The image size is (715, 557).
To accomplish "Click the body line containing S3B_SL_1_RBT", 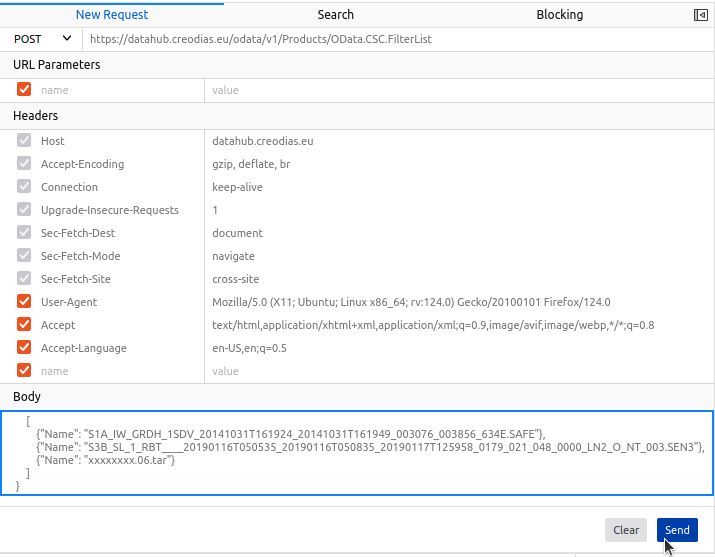I will tap(370, 447).
